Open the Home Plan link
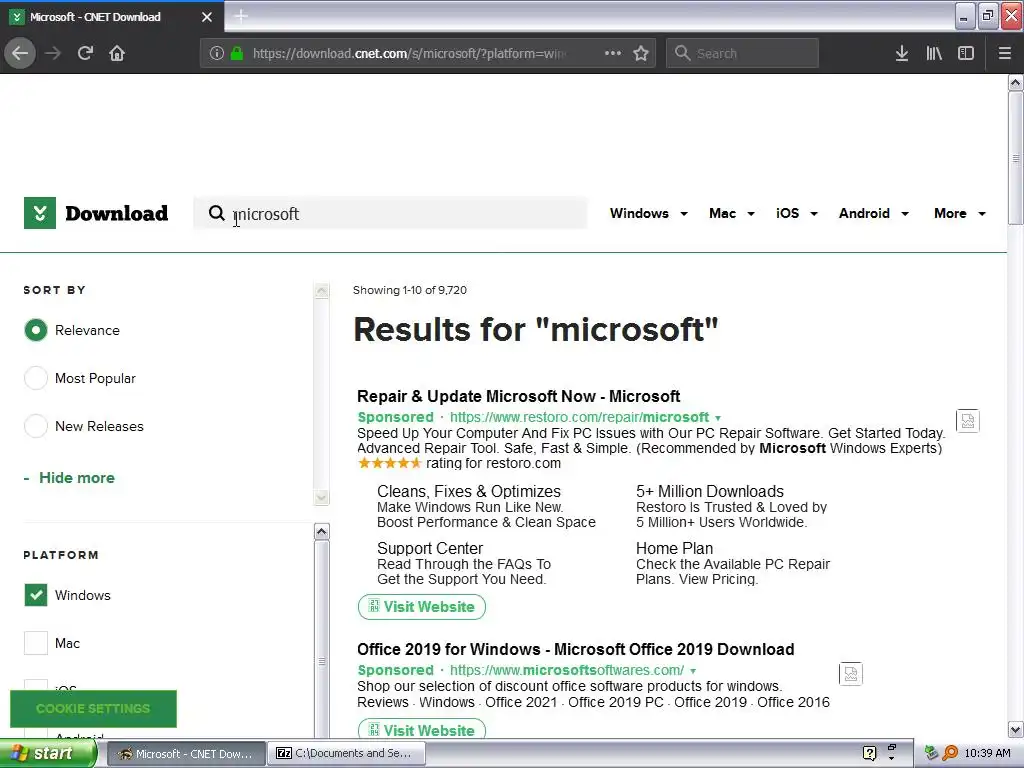Image resolution: width=1024 pixels, height=768 pixels. coord(675,549)
